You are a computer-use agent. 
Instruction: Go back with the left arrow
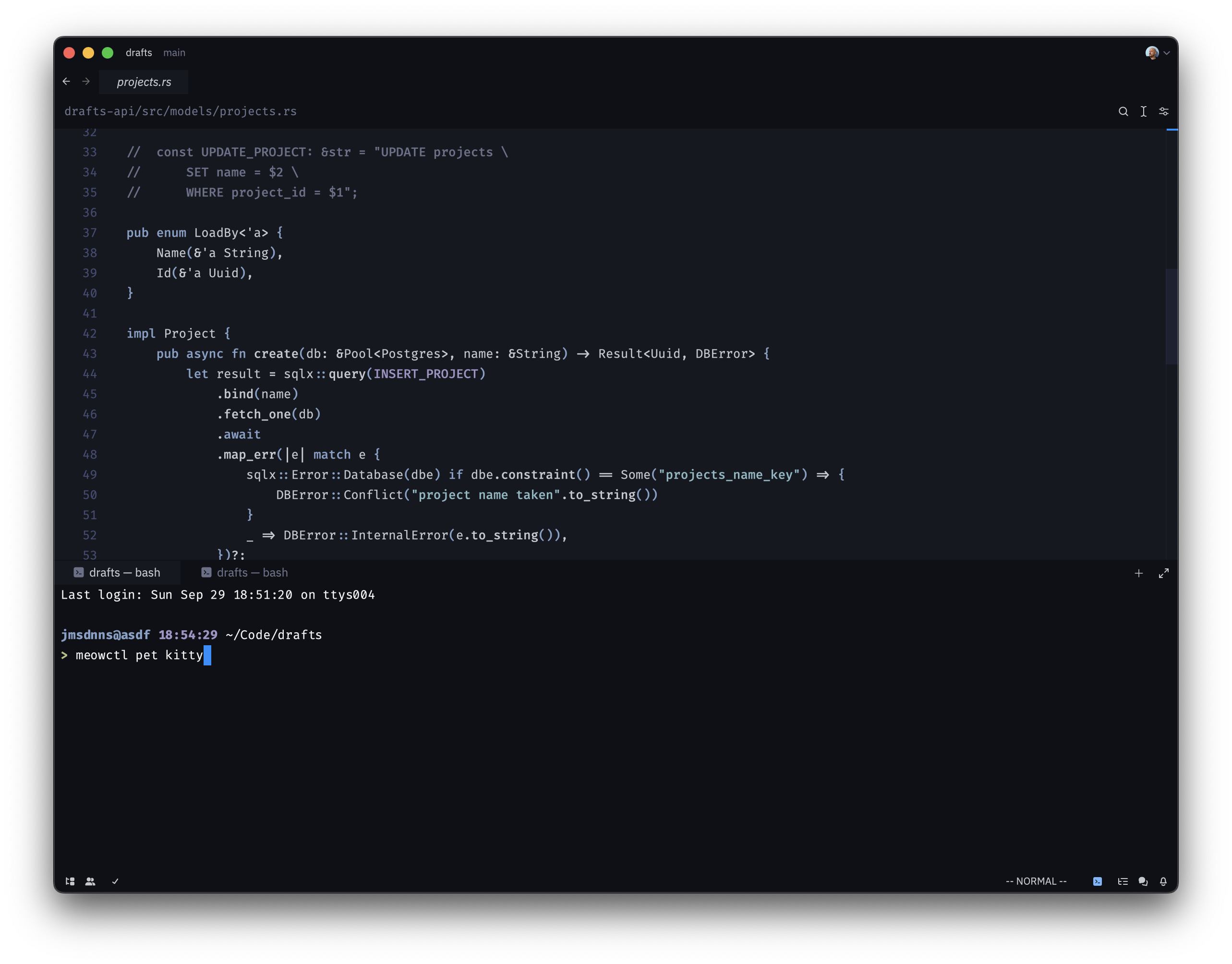[67, 81]
